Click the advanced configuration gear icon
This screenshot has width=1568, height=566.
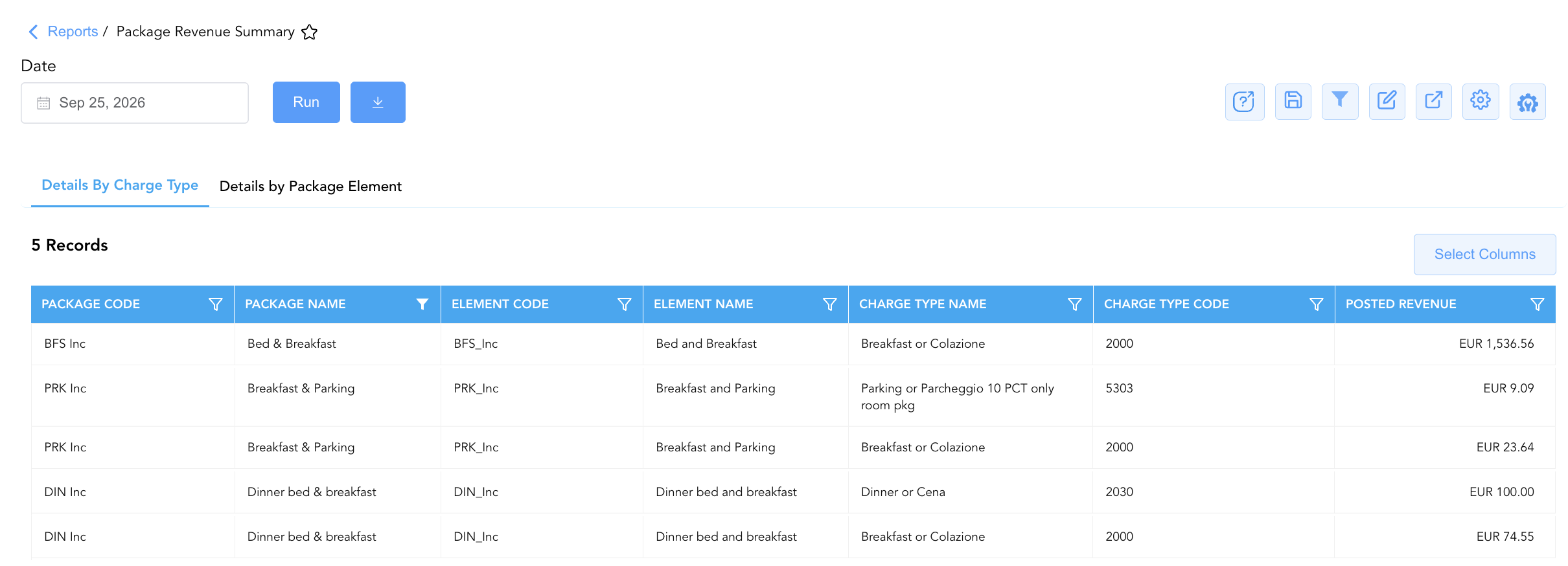click(x=1528, y=102)
